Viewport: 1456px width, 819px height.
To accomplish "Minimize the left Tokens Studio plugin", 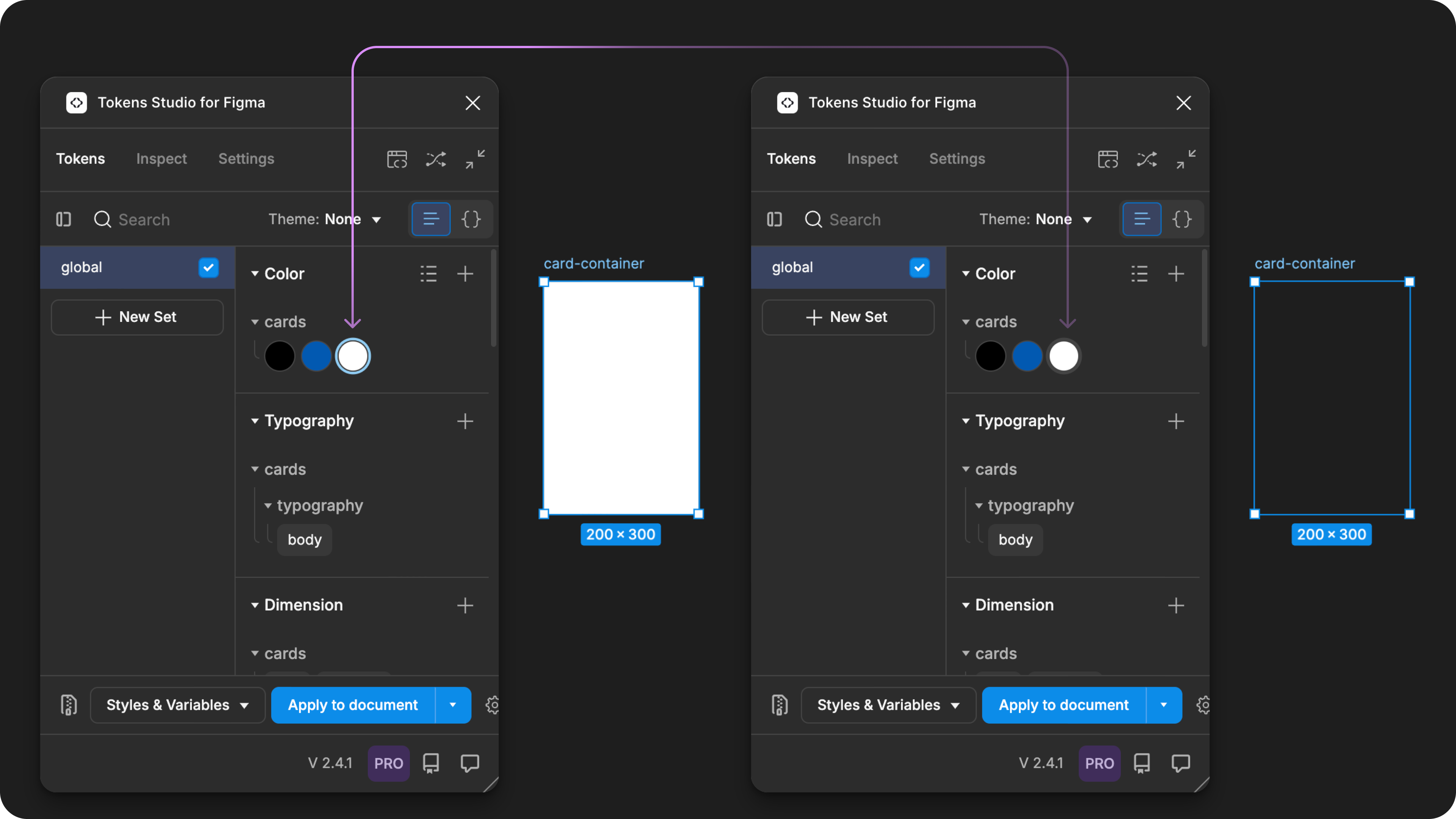I will 475,159.
